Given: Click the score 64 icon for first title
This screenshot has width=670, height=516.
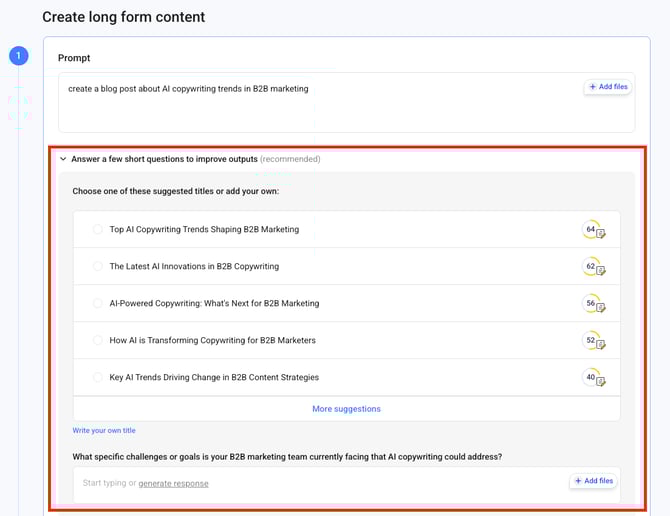Looking at the screenshot, I should click(593, 230).
